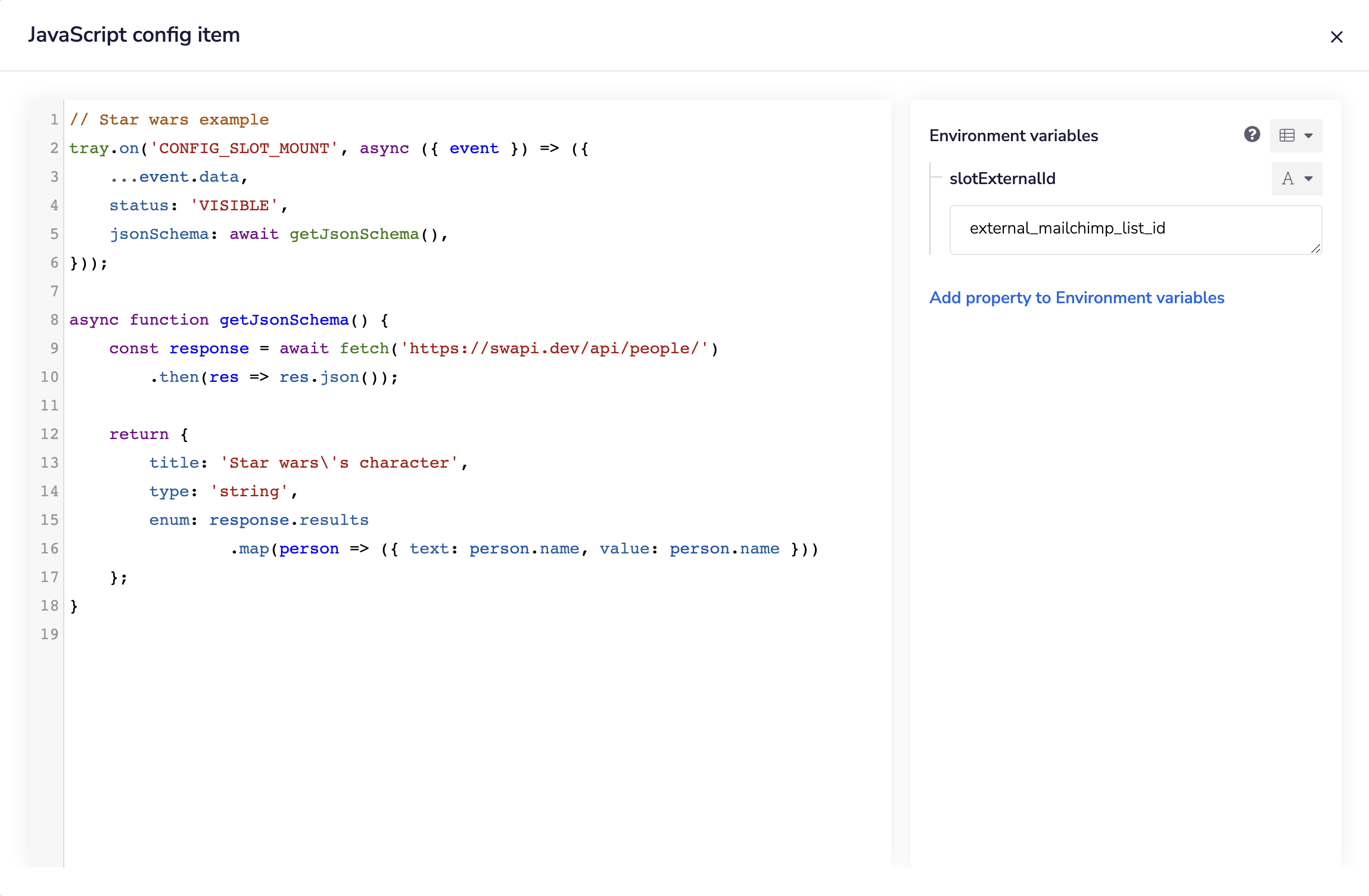Open the Environment variables help icon
The width and height of the screenshot is (1369, 896).
pyautogui.click(x=1252, y=135)
